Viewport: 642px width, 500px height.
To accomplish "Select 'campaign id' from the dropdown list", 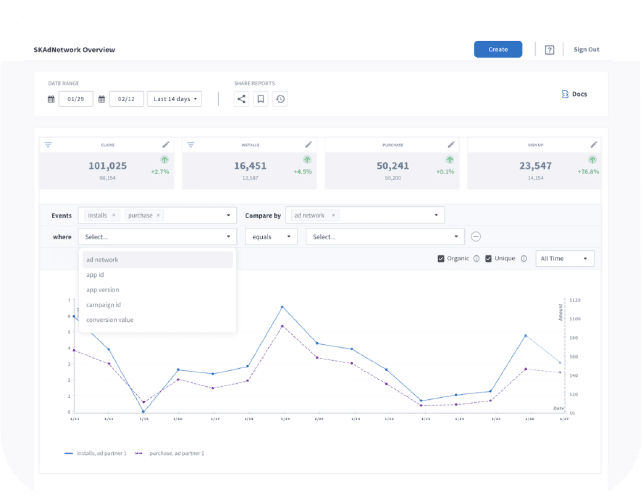I will (103, 304).
